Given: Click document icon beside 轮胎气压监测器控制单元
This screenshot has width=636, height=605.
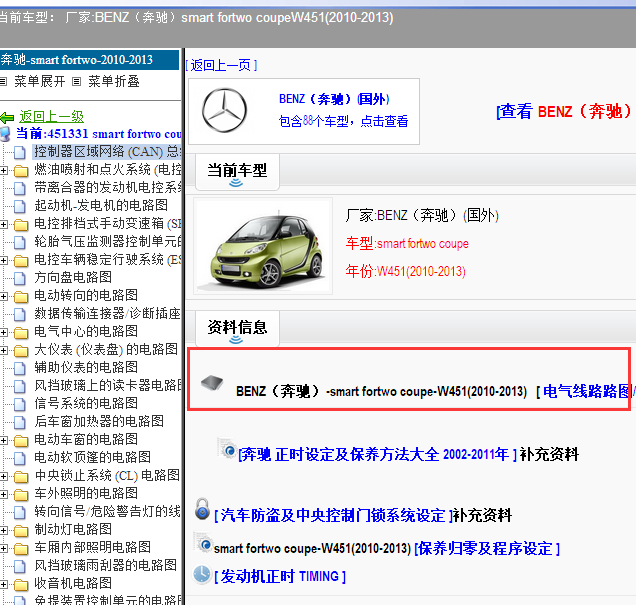Looking at the screenshot, I should (x=19, y=242).
